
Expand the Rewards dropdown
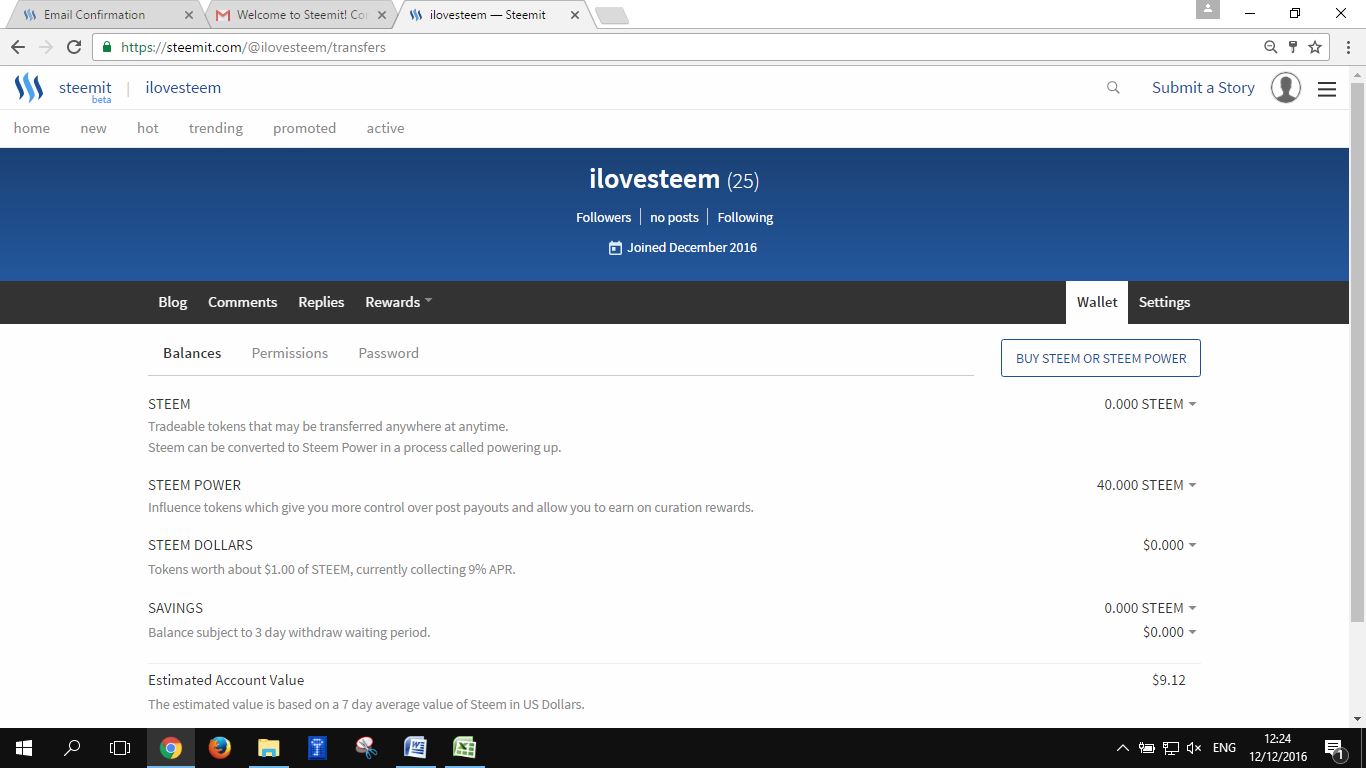[399, 302]
